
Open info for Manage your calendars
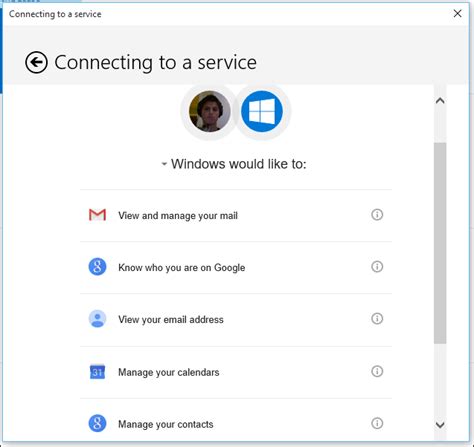[377, 371]
